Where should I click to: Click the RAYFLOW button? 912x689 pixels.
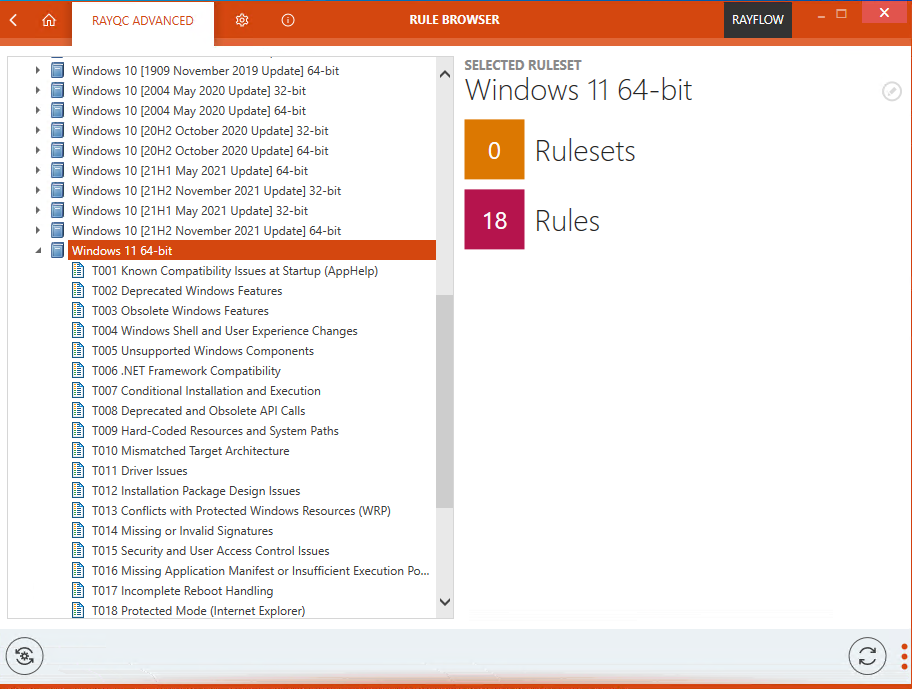[757, 20]
